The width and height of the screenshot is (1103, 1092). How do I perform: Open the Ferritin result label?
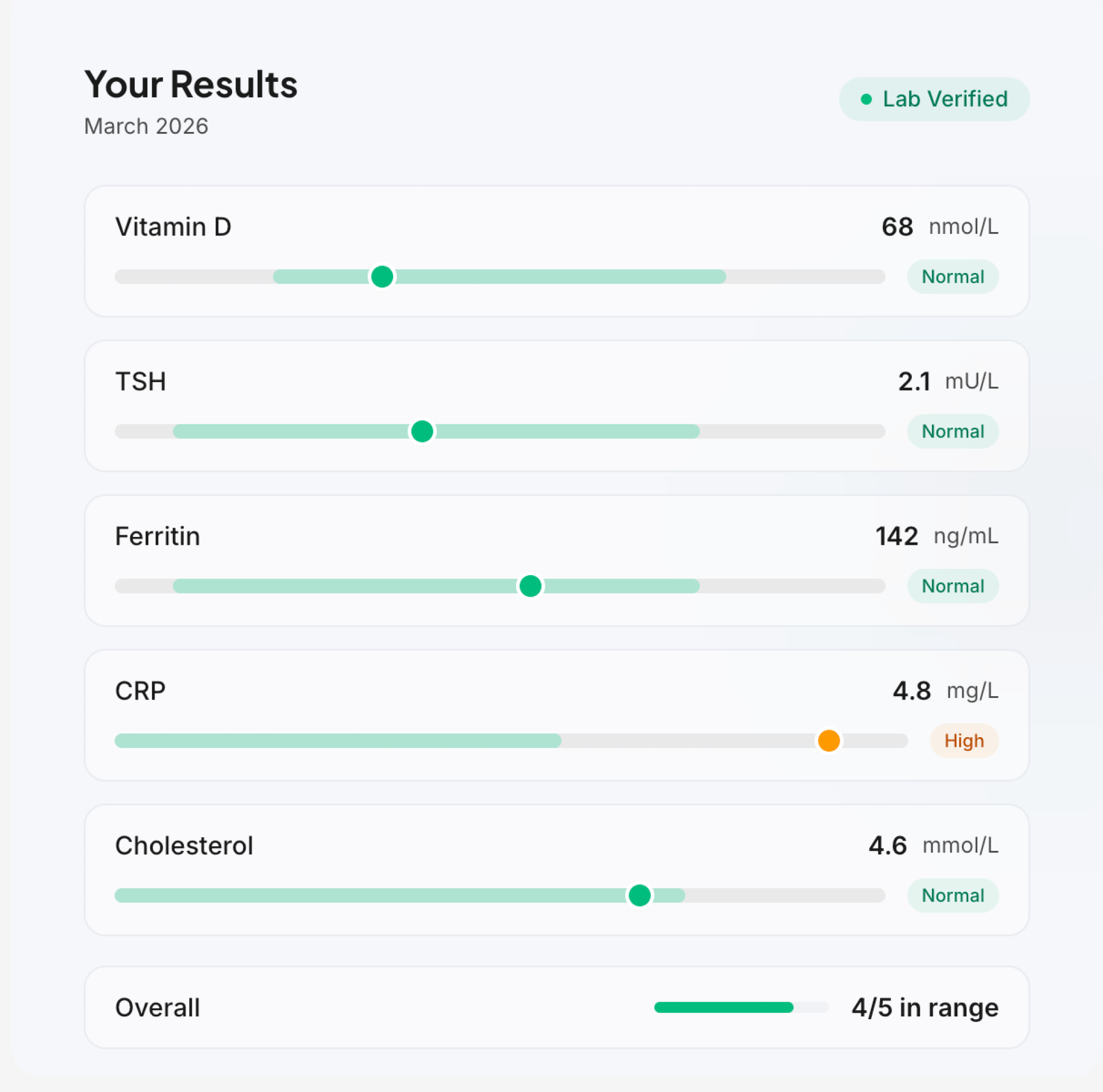pyautogui.click(x=158, y=536)
